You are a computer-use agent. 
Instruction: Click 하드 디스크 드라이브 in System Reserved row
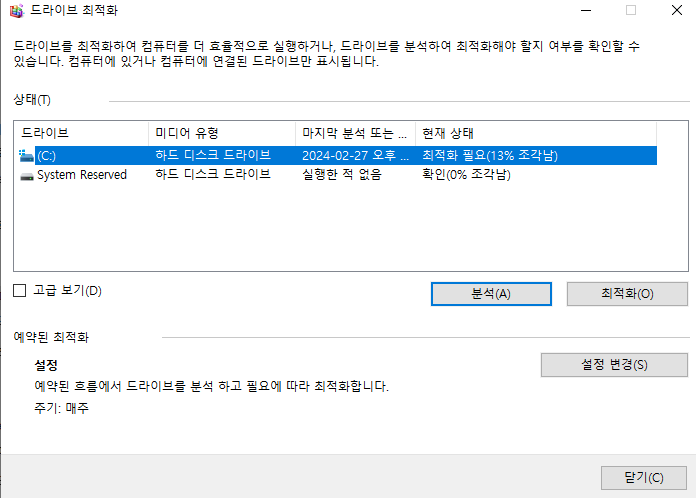click(x=213, y=174)
